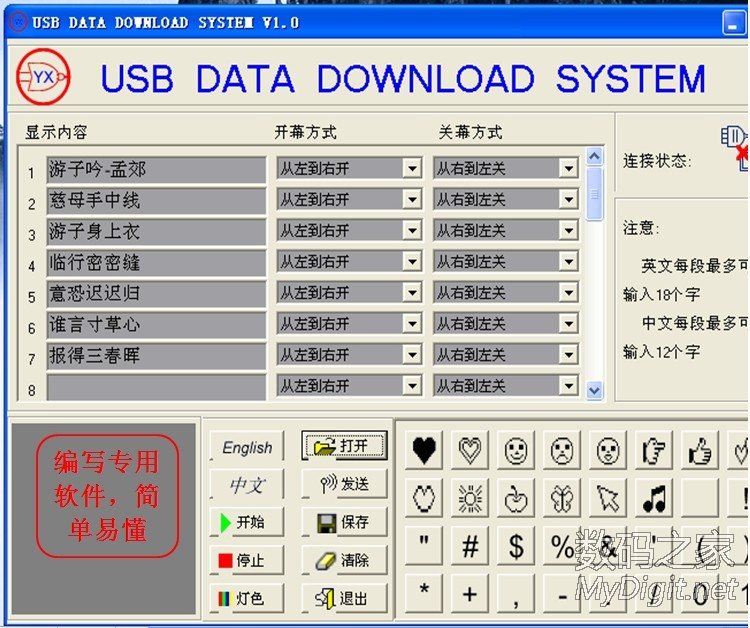Click the USB connection status icon
The height and width of the screenshot is (628, 750).
pos(735,147)
